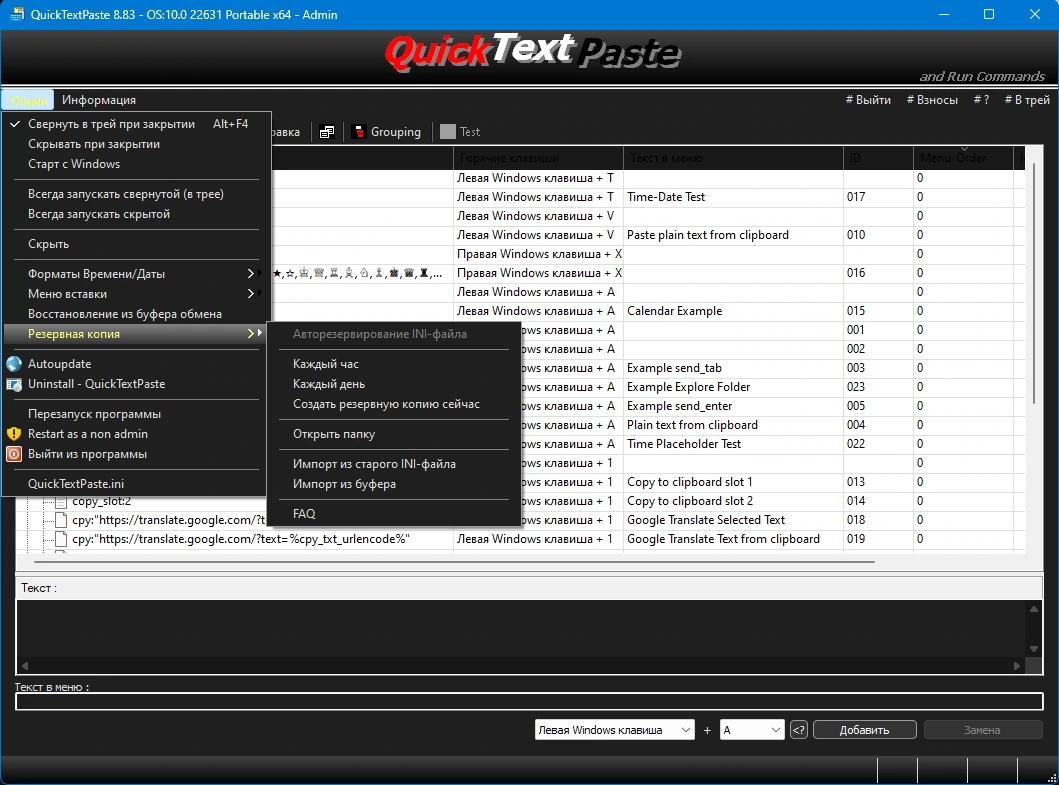Click the list's horizontal scrollbar
The width and height of the screenshot is (1059, 785).
tap(454, 561)
